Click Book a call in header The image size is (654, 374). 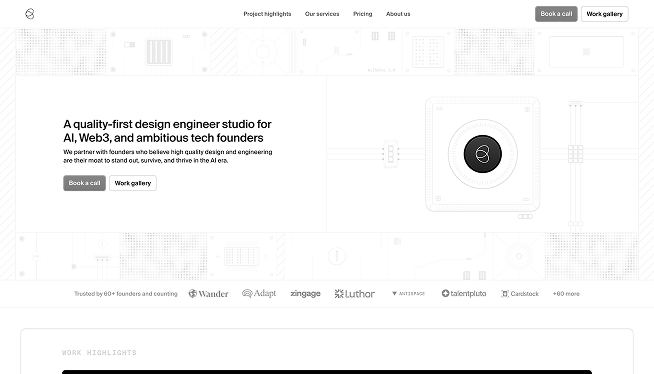click(x=556, y=14)
